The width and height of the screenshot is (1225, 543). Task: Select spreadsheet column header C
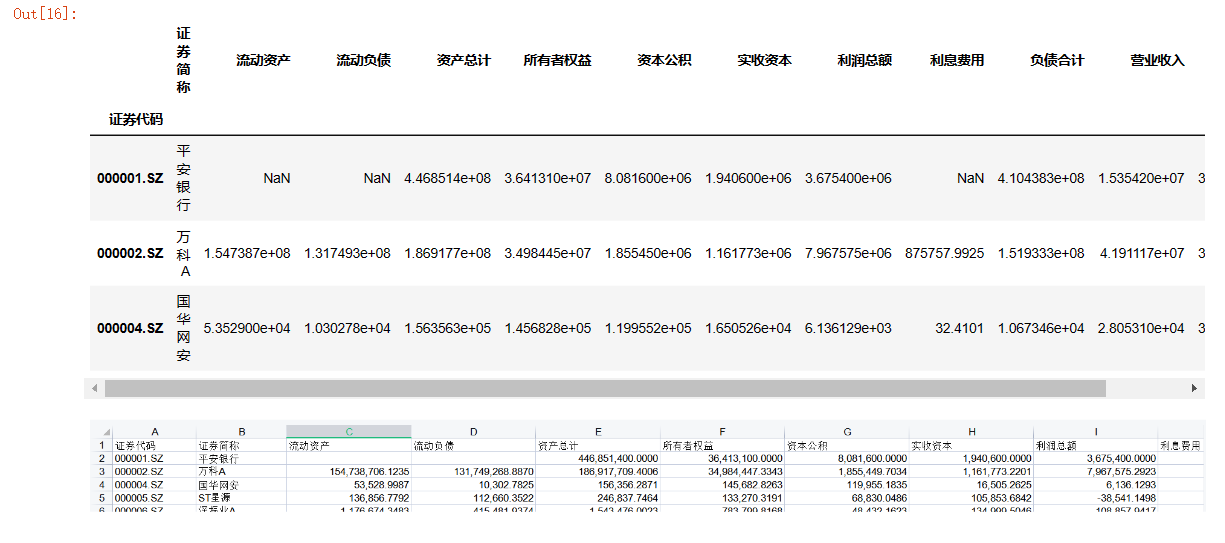click(x=348, y=432)
